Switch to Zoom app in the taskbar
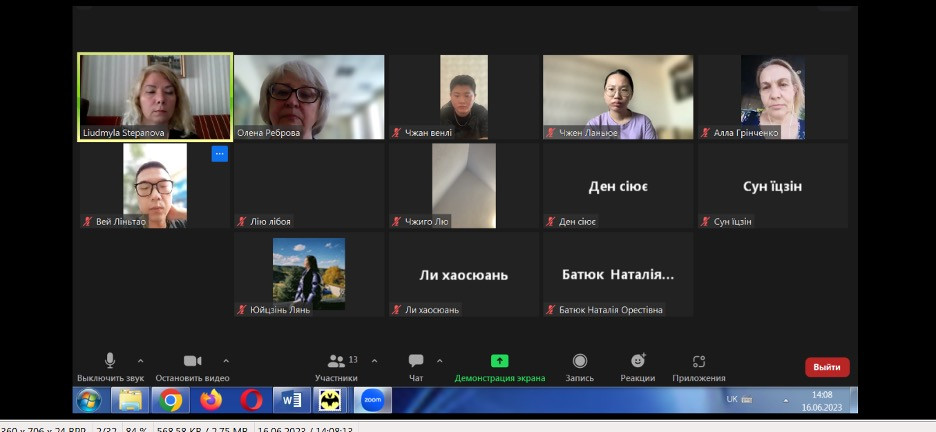 373,400
